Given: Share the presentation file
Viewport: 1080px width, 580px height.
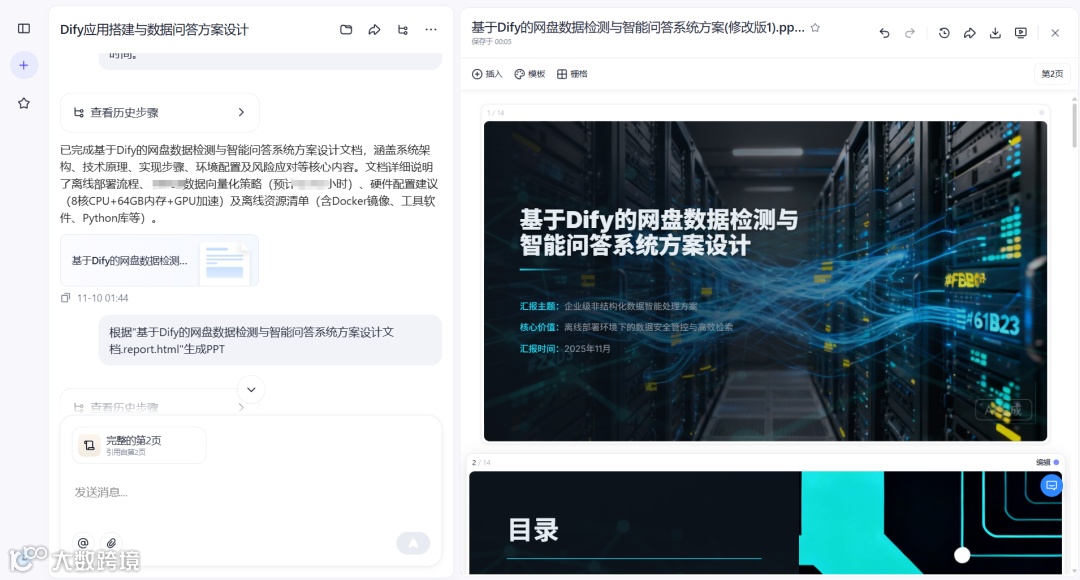Looking at the screenshot, I should point(970,33).
